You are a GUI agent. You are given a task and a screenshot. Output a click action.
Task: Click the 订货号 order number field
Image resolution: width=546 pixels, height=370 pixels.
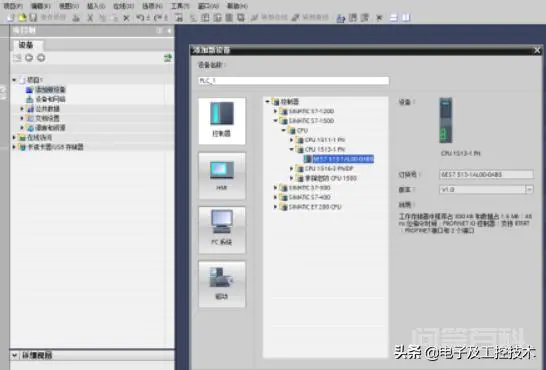(x=486, y=174)
